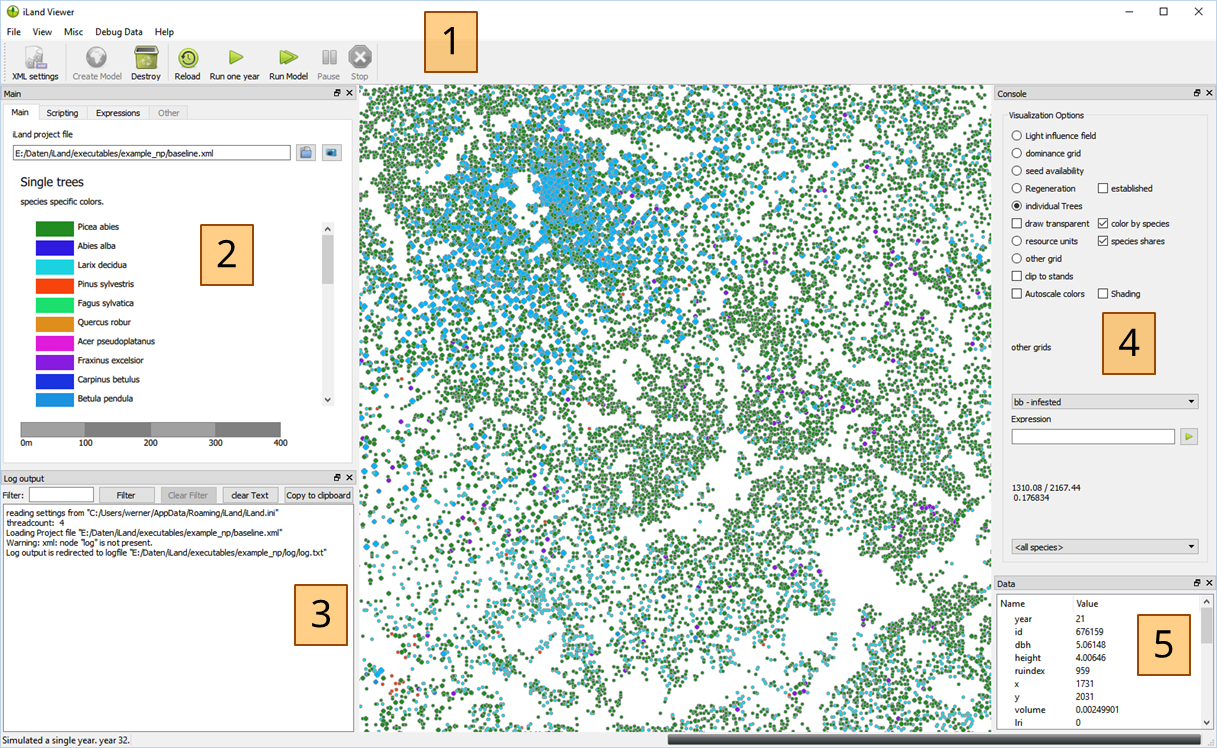Image resolution: width=1217 pixels, height=748 pixels.
Task: Click the Copy to clipboard button
Action: click(x=318, y=495)
